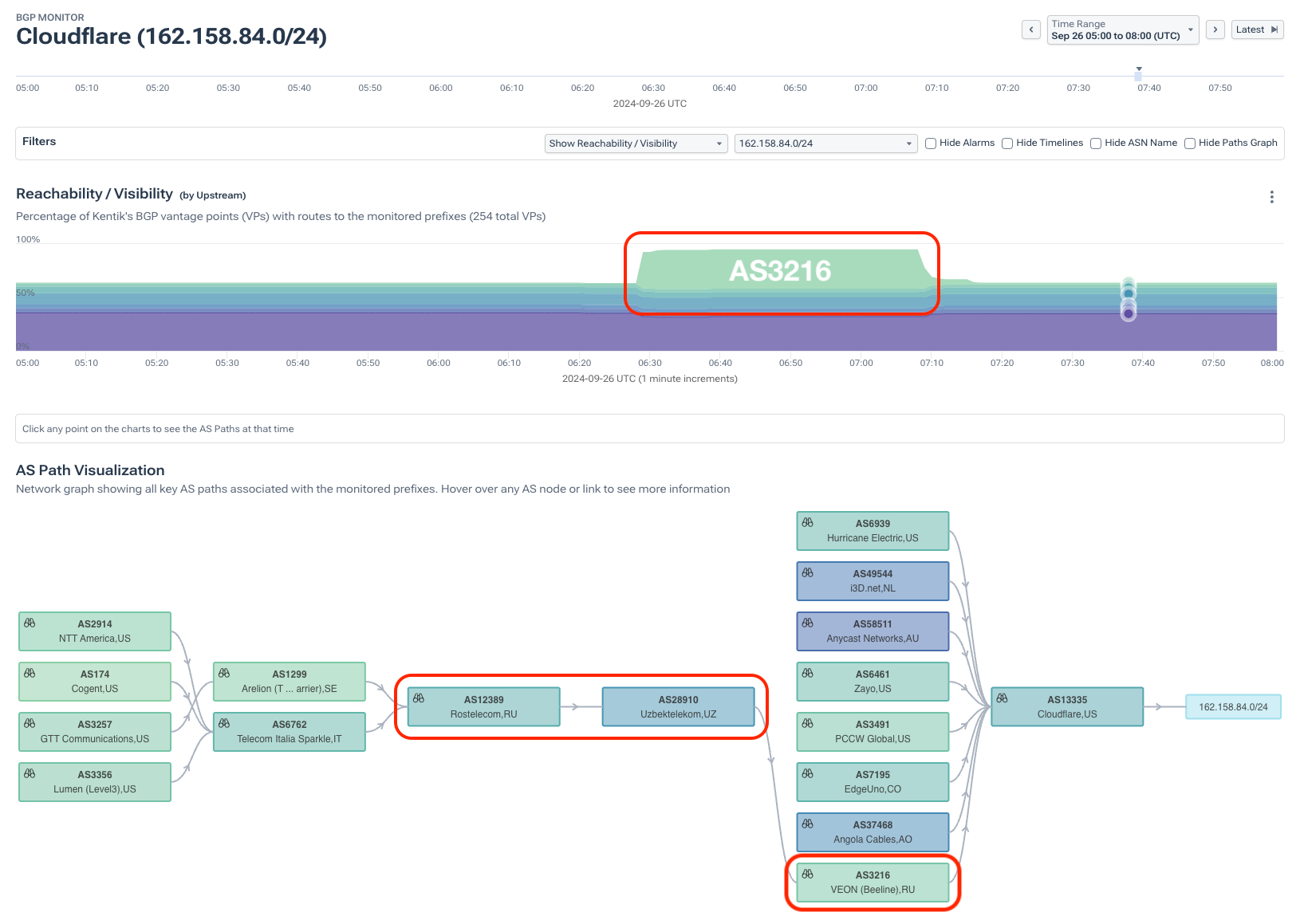1300x924 pixels.
Task: Go to next time range with right chevron
Action: coord(1215,29)
